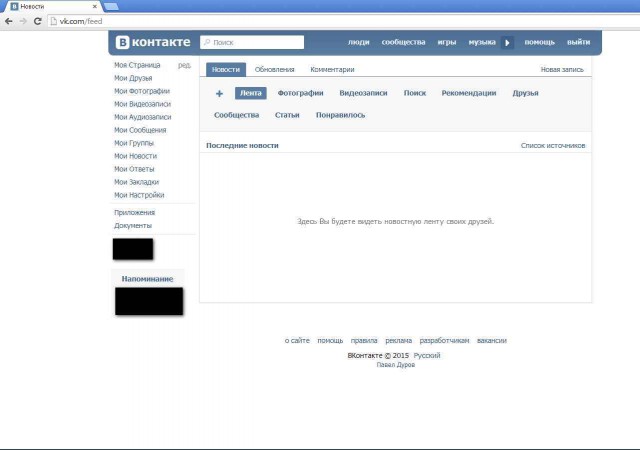Select the Фотографии filter
This screenshot has height=450, width=640.
pyautogui.click(x=300, y=93)
